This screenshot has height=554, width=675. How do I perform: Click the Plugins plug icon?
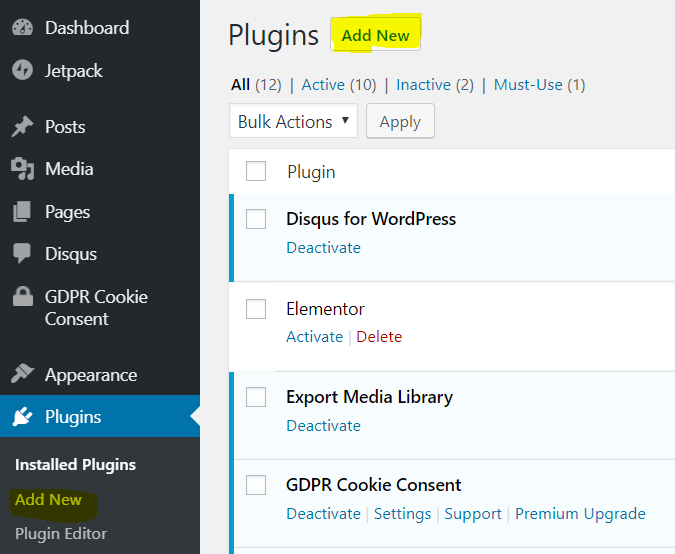[x=22, y=416]
